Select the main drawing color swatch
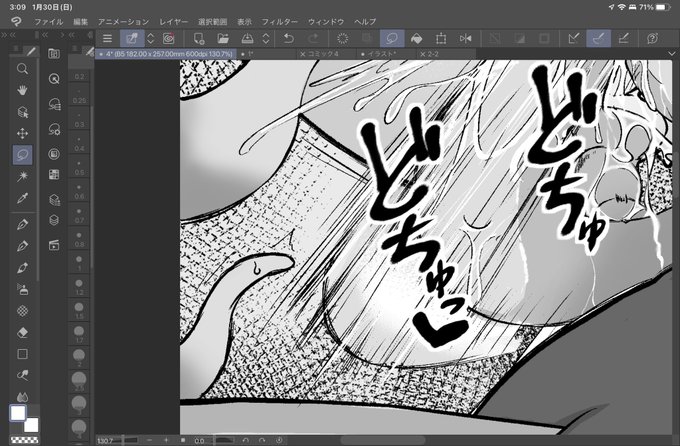The height and width of the screenshot is (446, 680). pyautogui.click(x=18, y=413)
